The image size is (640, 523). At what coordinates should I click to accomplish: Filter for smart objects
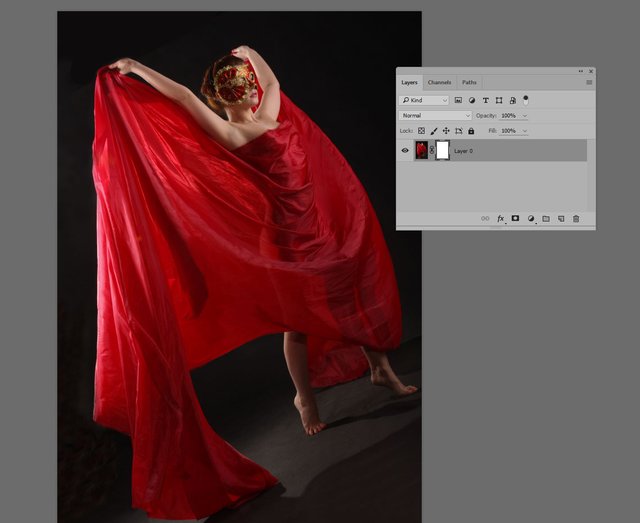pyautogui.click(x=513, y=100)
